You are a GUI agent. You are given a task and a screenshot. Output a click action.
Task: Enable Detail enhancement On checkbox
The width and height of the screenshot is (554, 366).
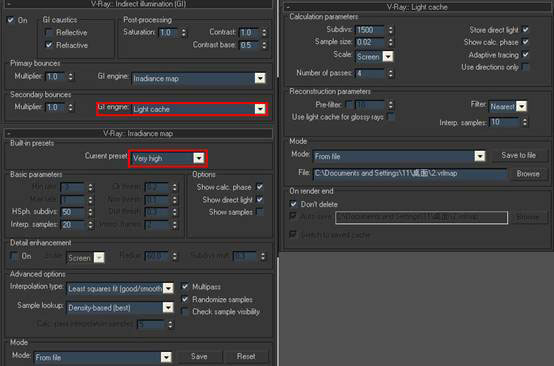coord(14,256)
